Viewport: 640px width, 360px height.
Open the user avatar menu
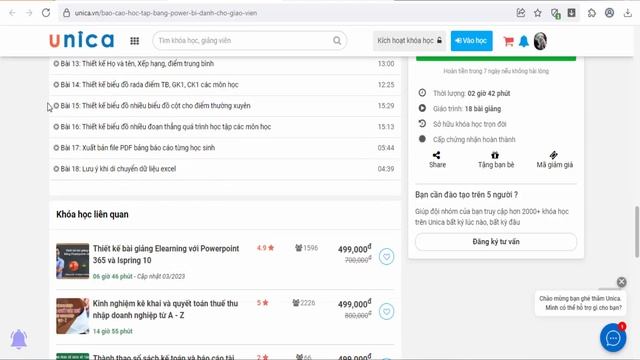[x=540, y=41]
